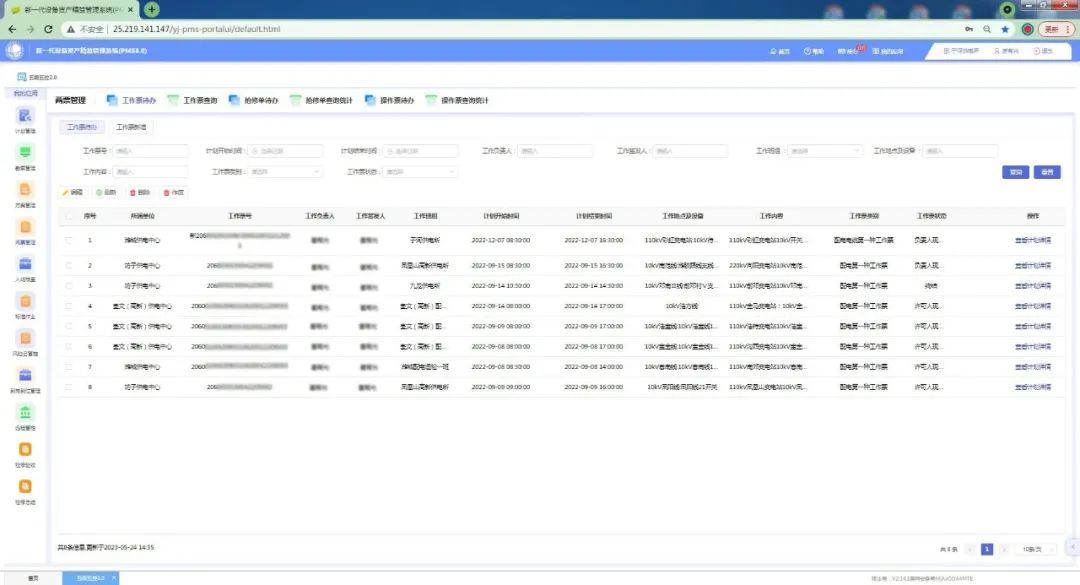Screen dimensions: 1080x585
Task: Click the 操作票待办 toolbar icon
Action: [389, 100]
